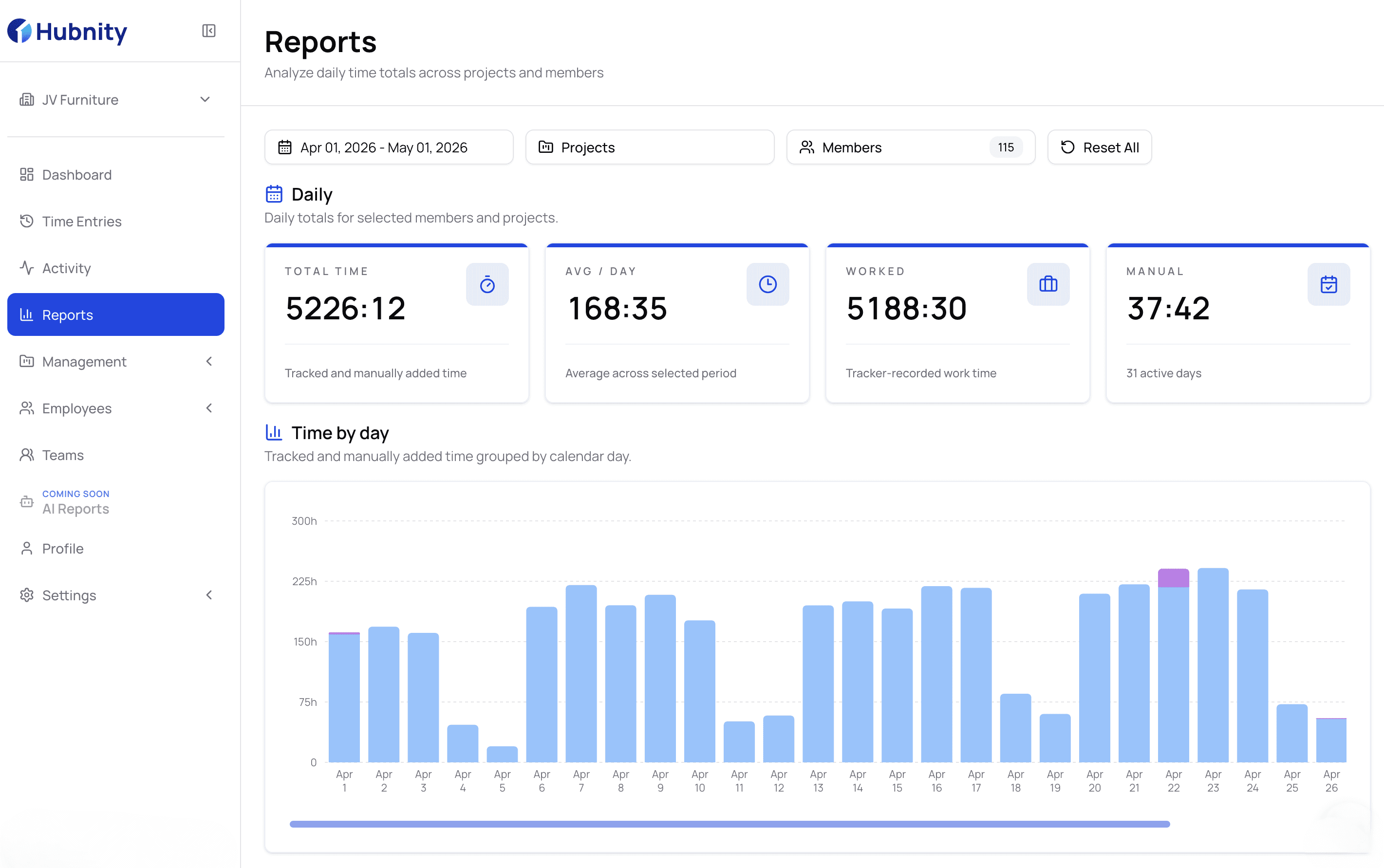Click the Apr 7 bar in chart

pos(581,674)
